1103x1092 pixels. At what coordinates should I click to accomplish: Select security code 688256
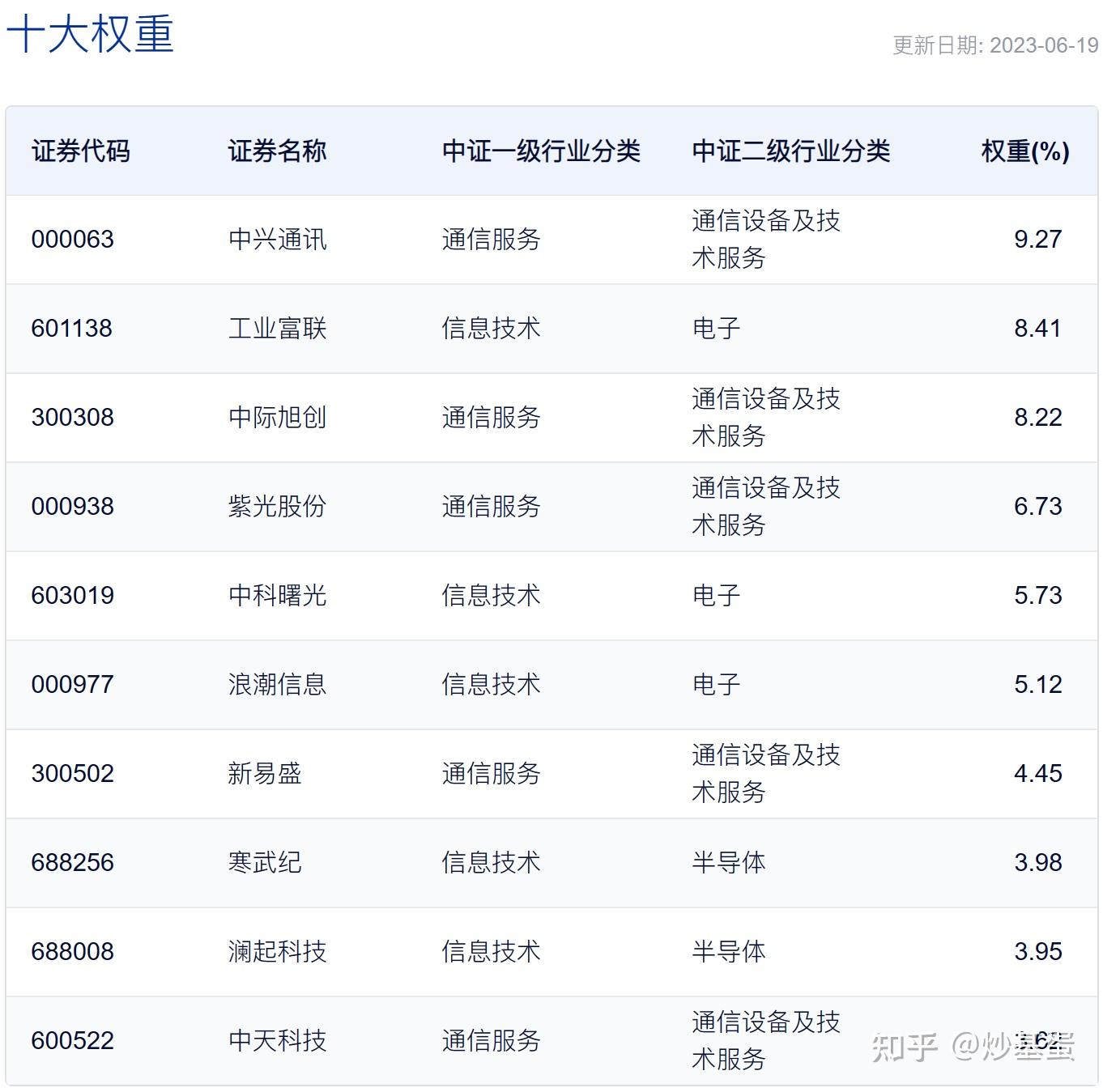73,863
